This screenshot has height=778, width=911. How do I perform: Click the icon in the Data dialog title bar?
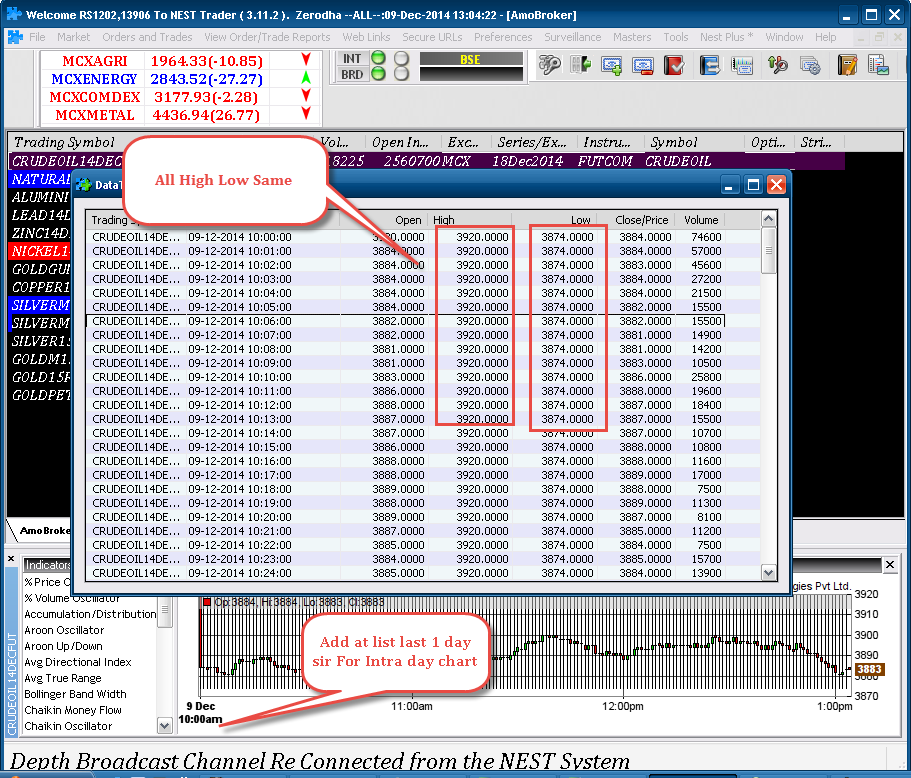coord(84,185)
